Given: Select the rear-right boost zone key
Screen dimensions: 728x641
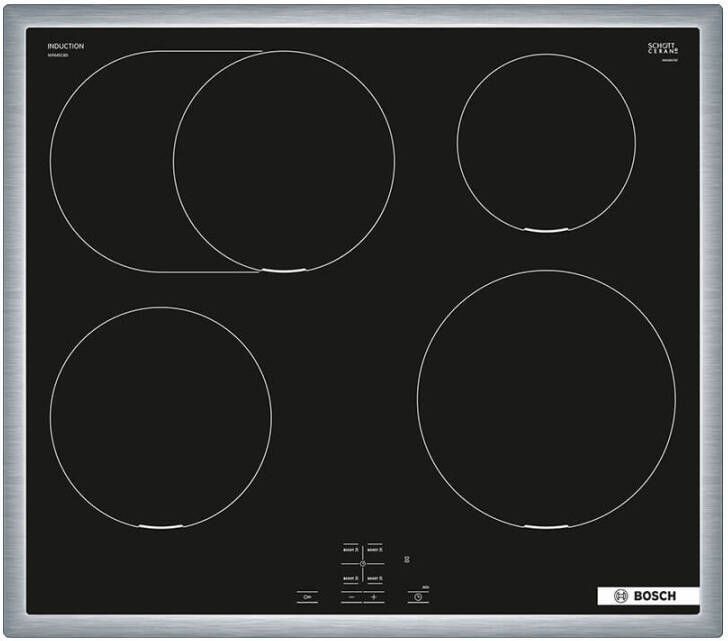Looking at the screenshot, I should click(375, 550).
